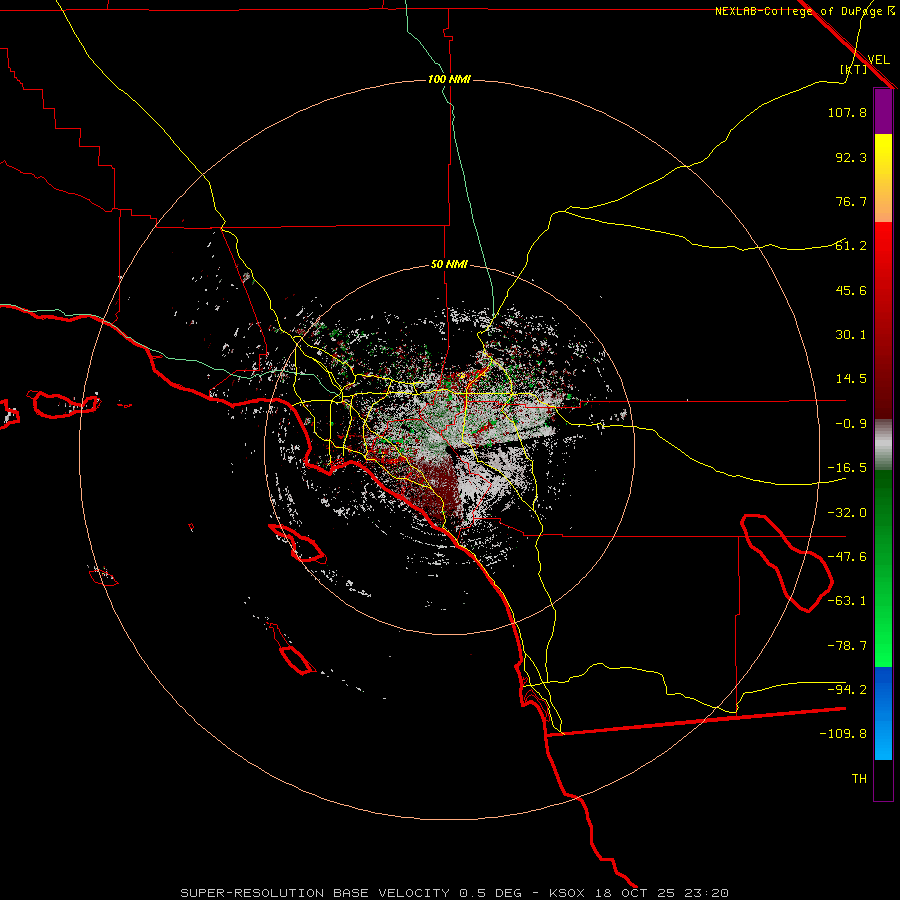
Task: Click the -47.6 legend value
Action: click(847, 557)
